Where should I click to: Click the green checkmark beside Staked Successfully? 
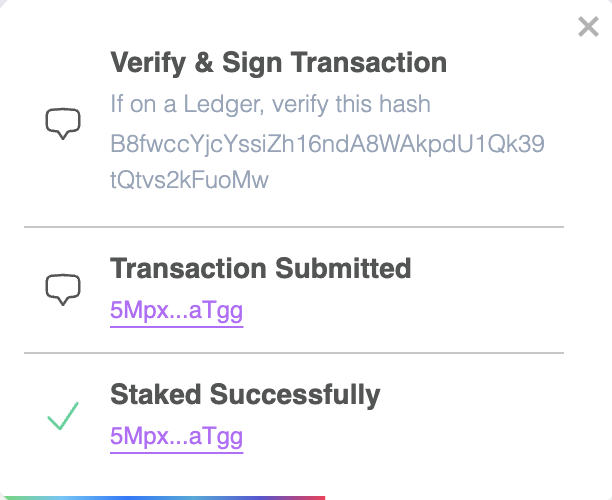63,416
